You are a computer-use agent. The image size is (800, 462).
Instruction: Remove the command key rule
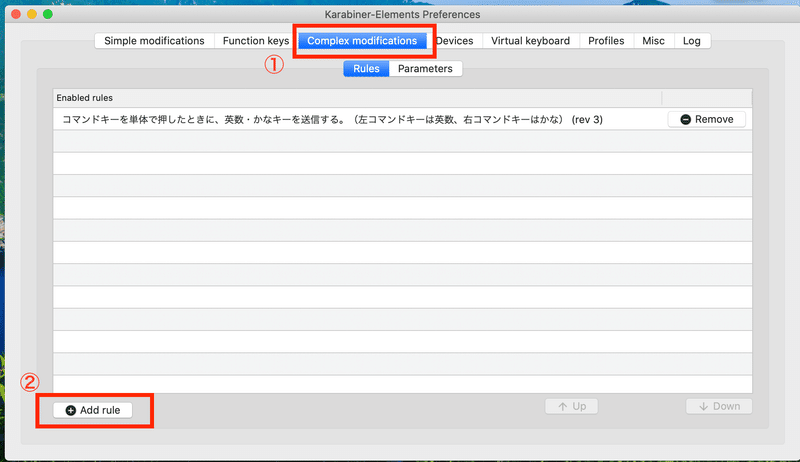(x=707, y=119)
